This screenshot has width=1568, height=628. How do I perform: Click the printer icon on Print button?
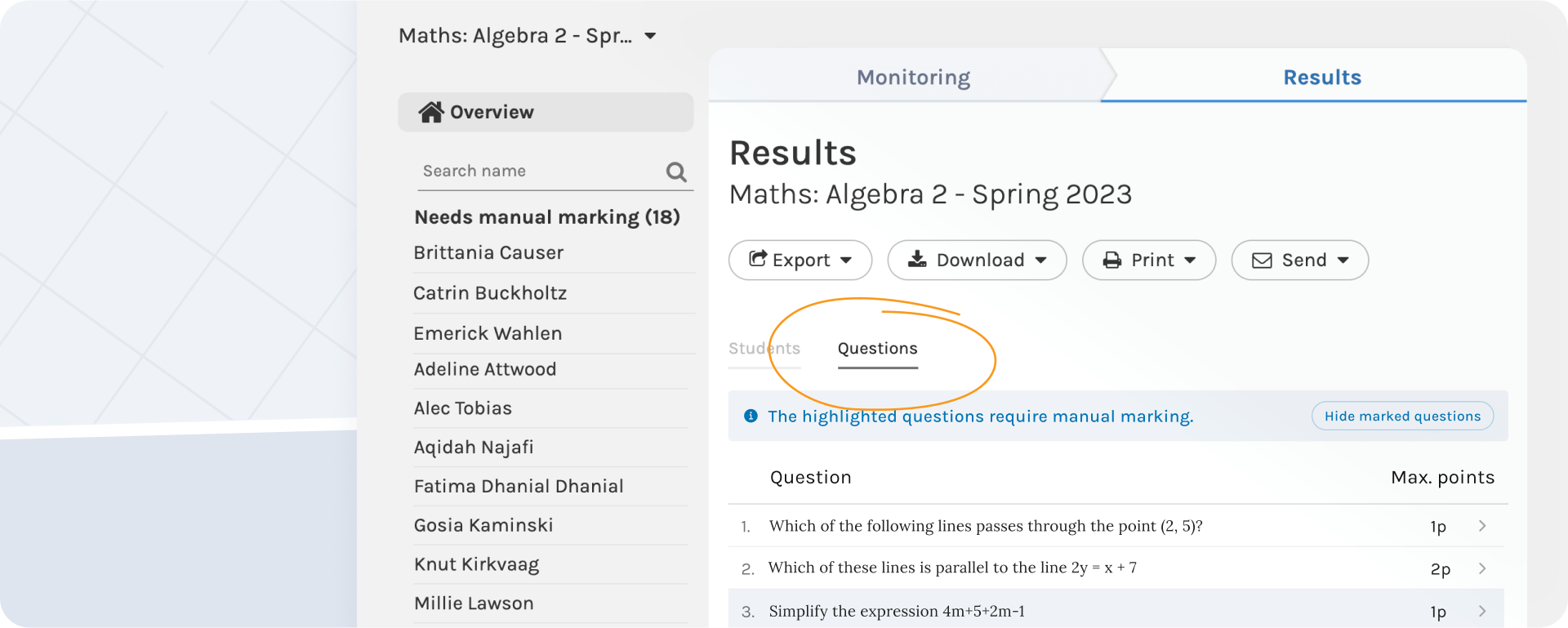coord(1111,260)
